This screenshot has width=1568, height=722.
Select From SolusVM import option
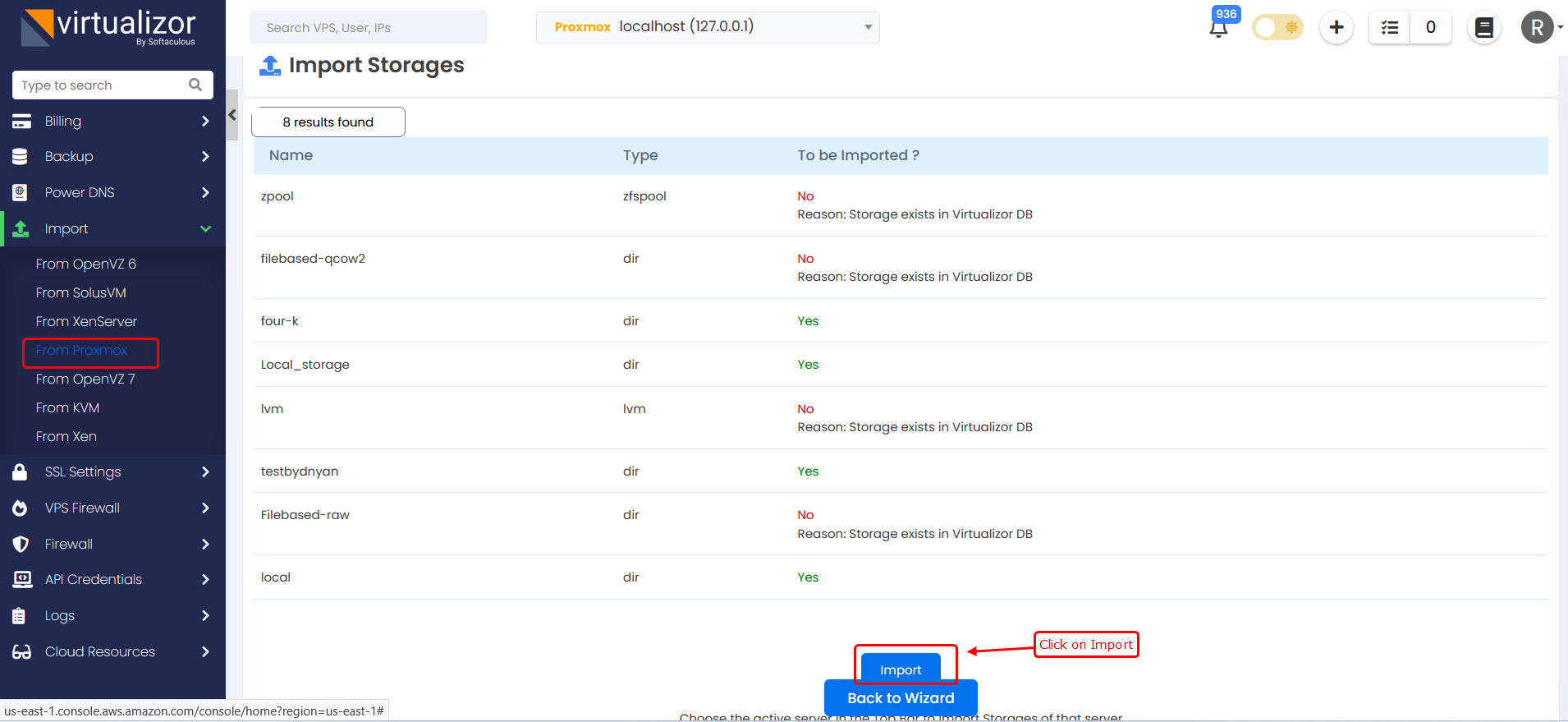click(x=80, y=292)
